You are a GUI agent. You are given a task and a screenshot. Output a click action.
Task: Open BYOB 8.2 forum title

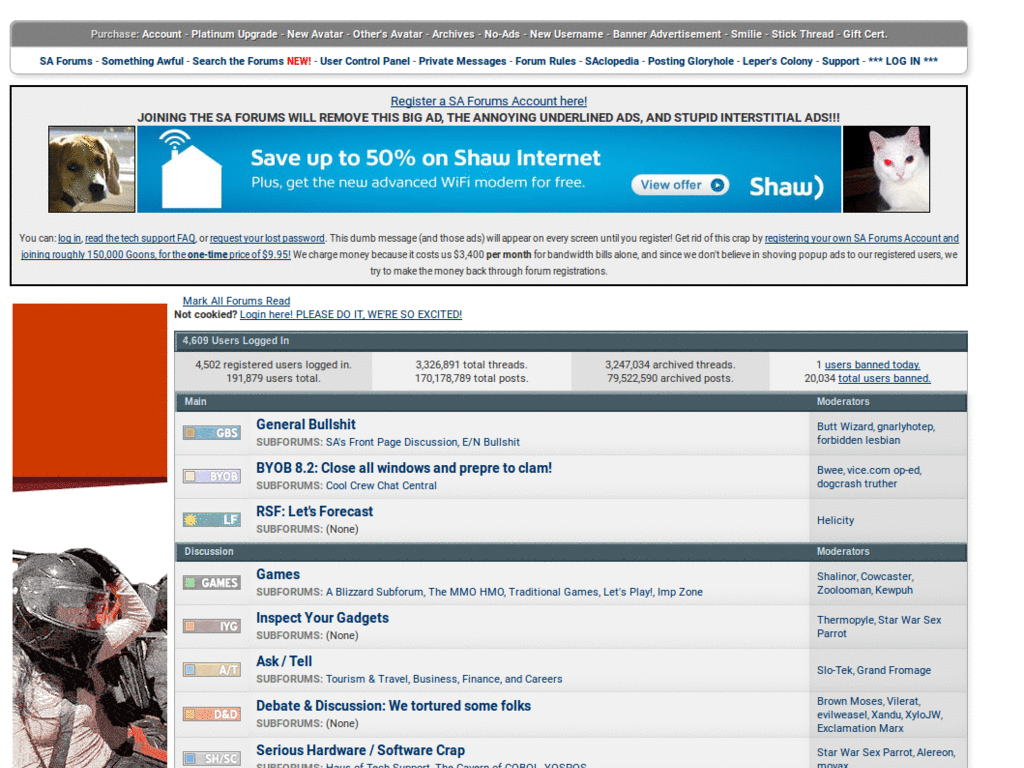404,468
